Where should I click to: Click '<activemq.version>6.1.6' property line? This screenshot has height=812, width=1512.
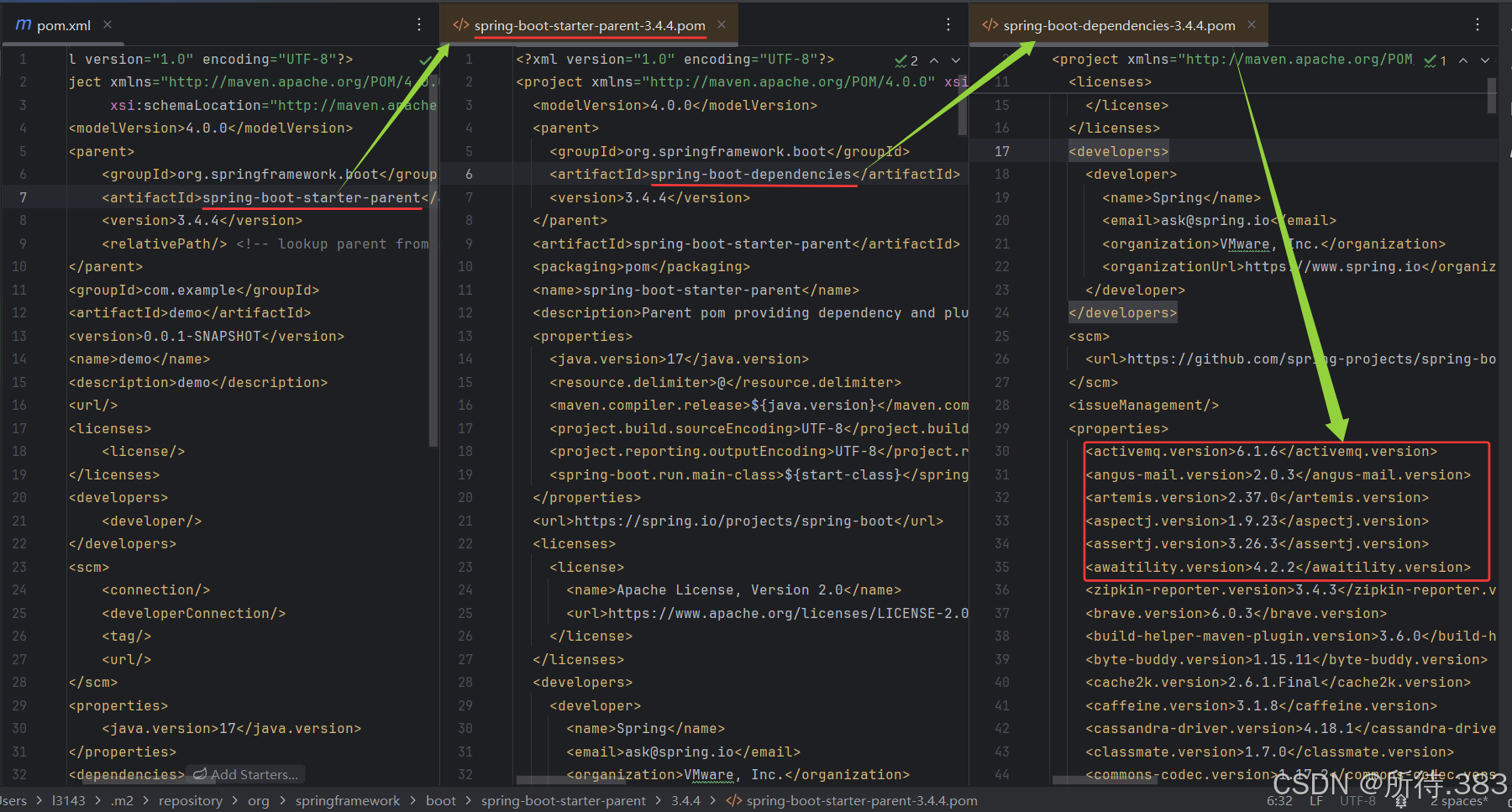tap(1262, 451)
